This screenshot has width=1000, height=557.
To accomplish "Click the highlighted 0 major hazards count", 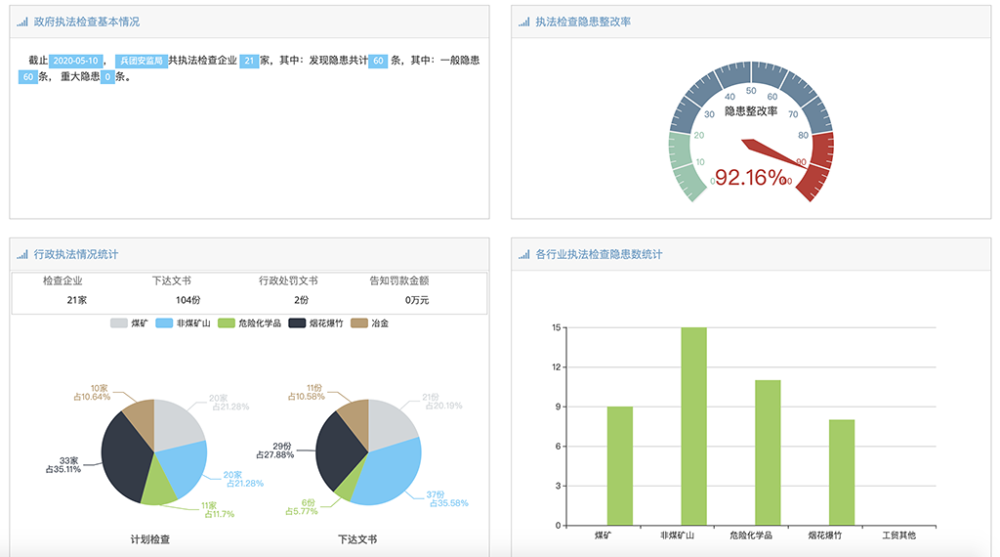I will coord(106,77).
